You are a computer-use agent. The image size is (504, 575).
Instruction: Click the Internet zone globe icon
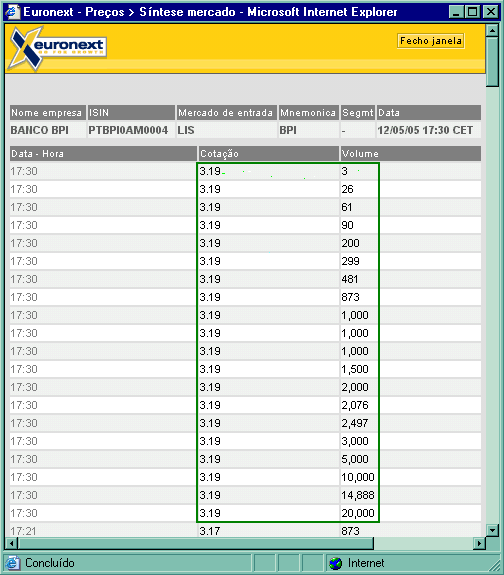335,563
